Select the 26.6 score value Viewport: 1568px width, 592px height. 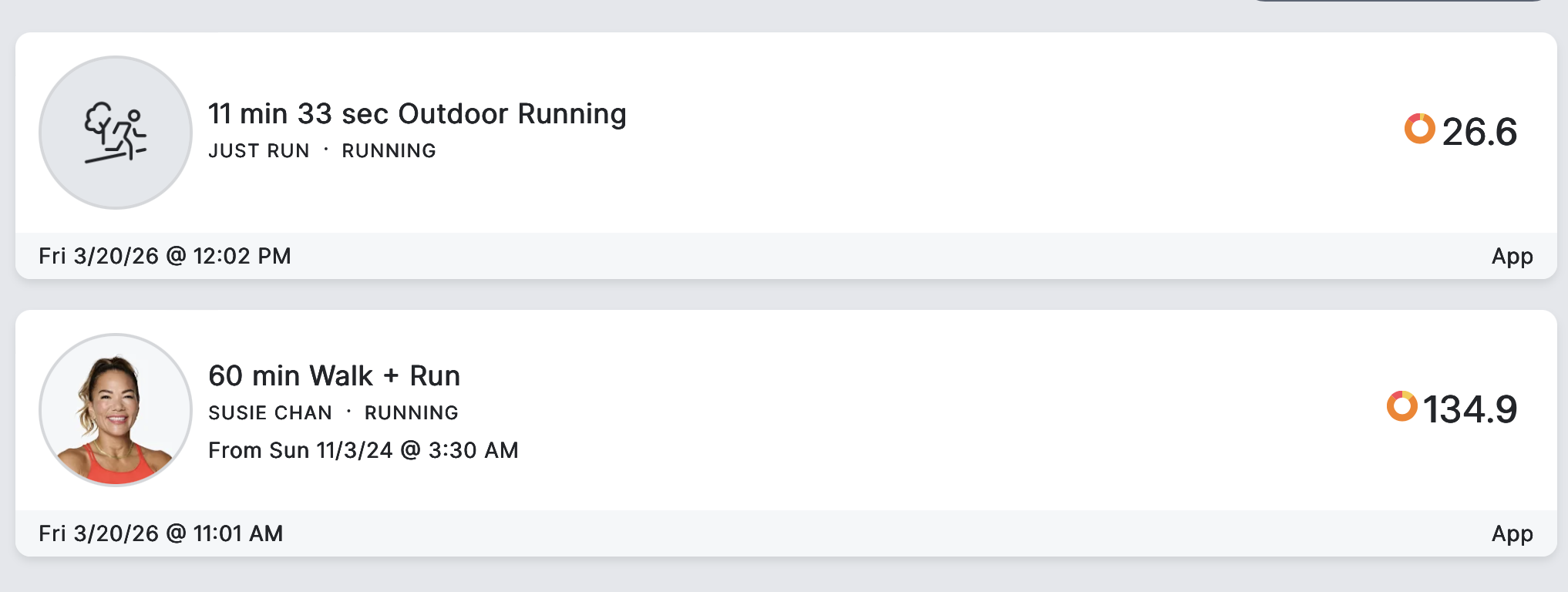tap(1479, 132)
